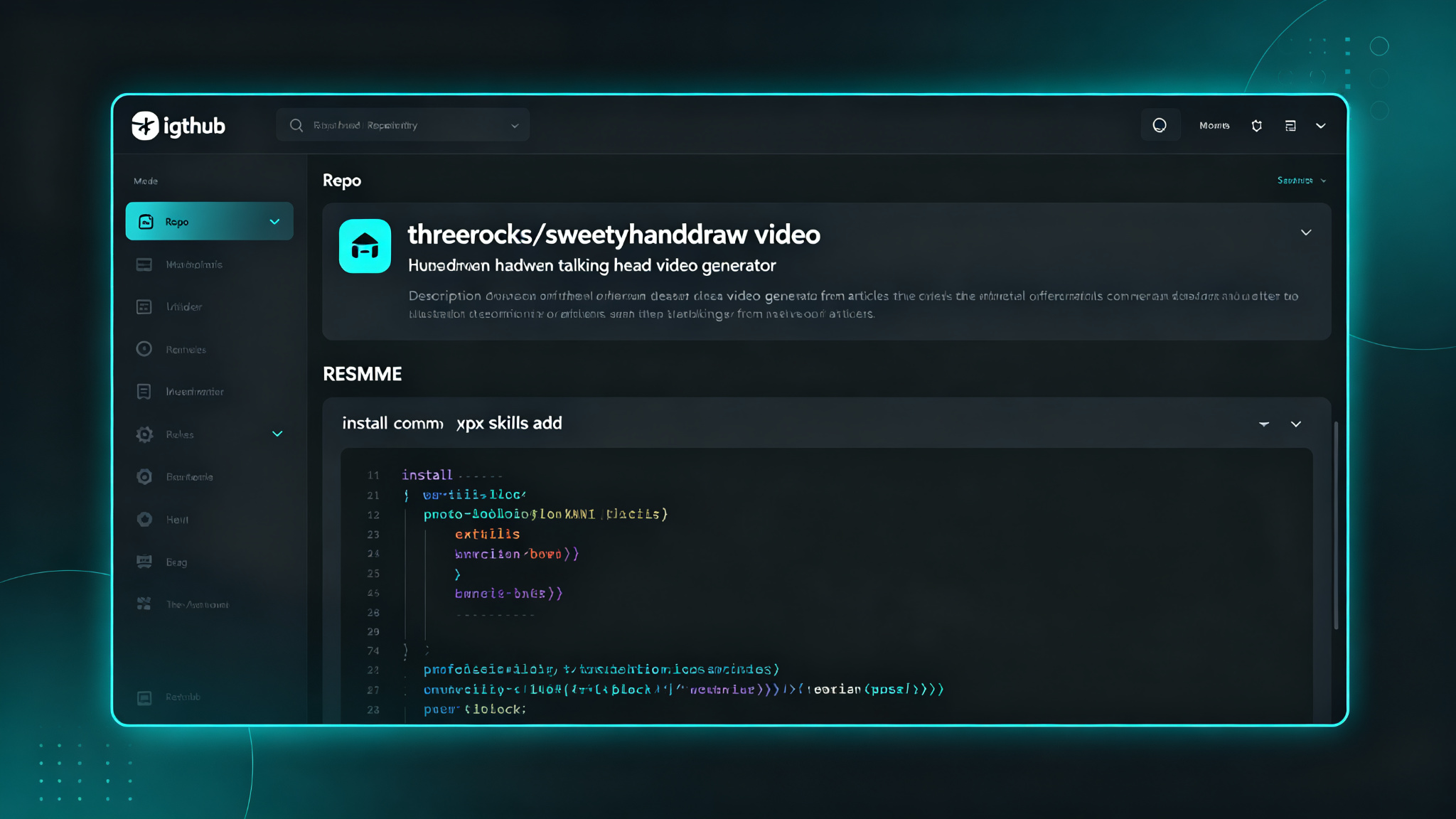Collapse the Repo sidebar item chevron
This screenshot has width=1456, height=819.
click(274, 222)
